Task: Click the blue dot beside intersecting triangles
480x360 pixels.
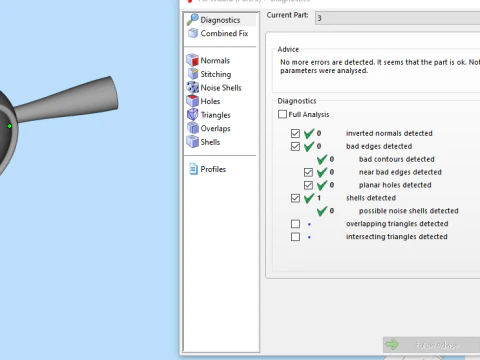Action: (309, 237)
